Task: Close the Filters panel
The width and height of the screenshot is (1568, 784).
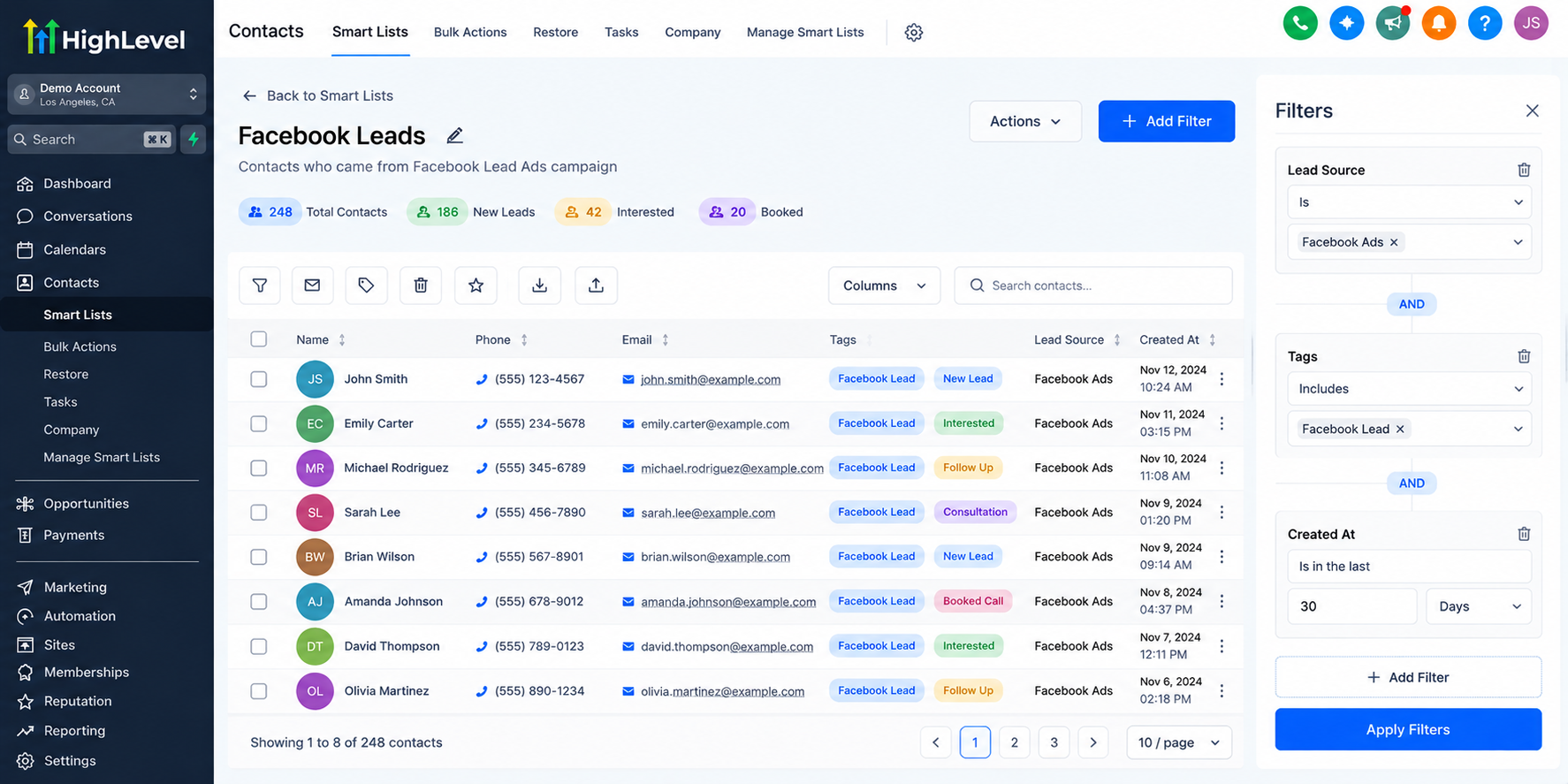Action: [1532, 110]
